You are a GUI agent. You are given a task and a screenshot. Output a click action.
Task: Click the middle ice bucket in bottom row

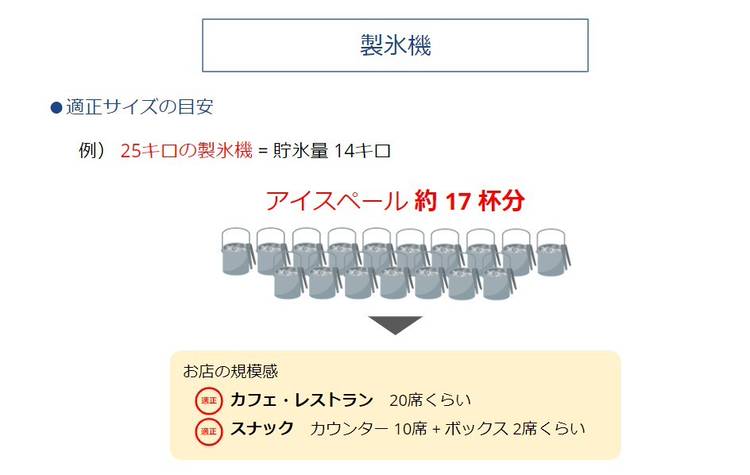[395, 283]
